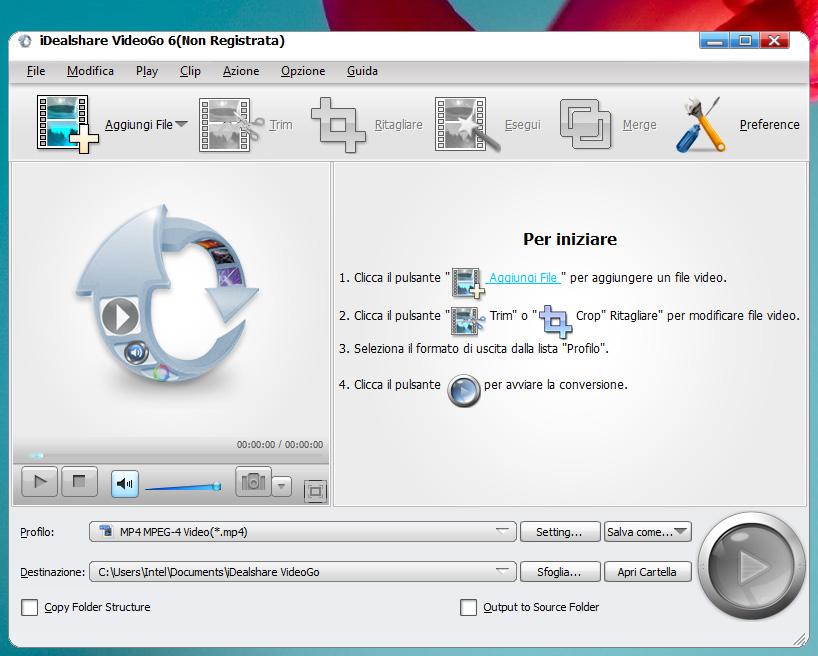Open the Opzione menu

302,71
